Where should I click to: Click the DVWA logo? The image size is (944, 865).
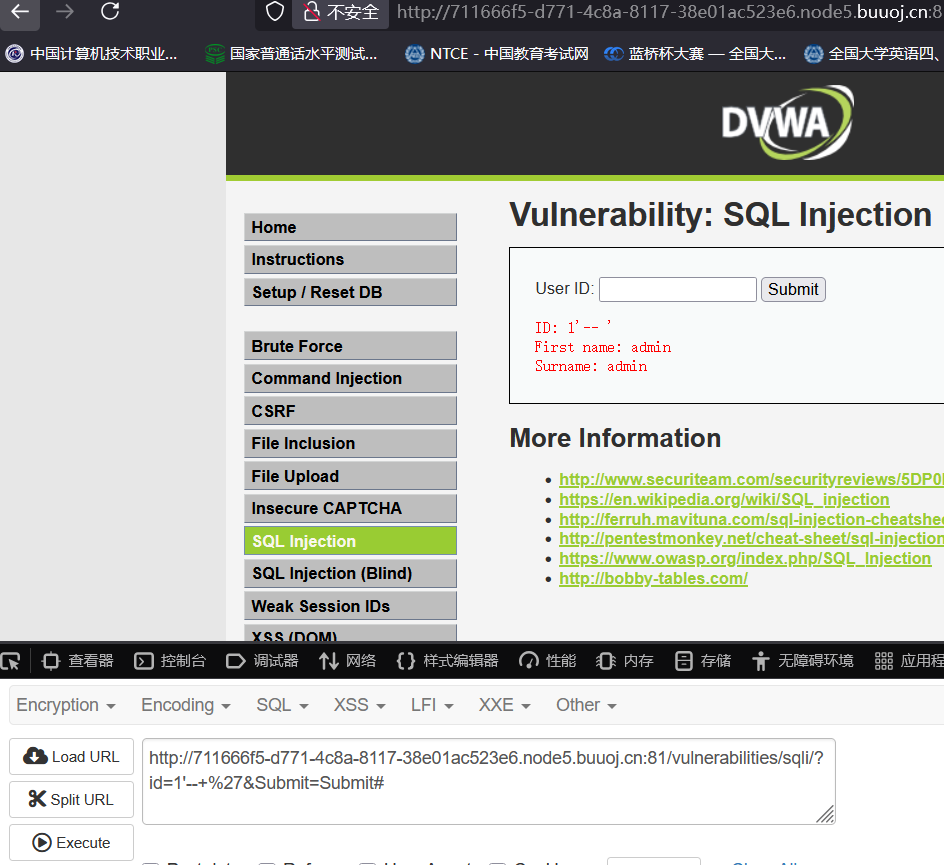787,123
